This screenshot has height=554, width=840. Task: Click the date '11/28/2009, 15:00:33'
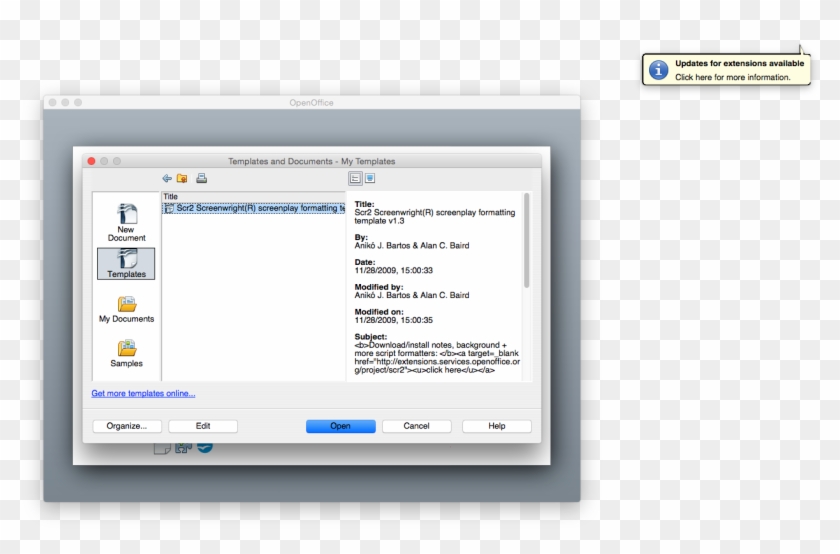coord(394,271)
